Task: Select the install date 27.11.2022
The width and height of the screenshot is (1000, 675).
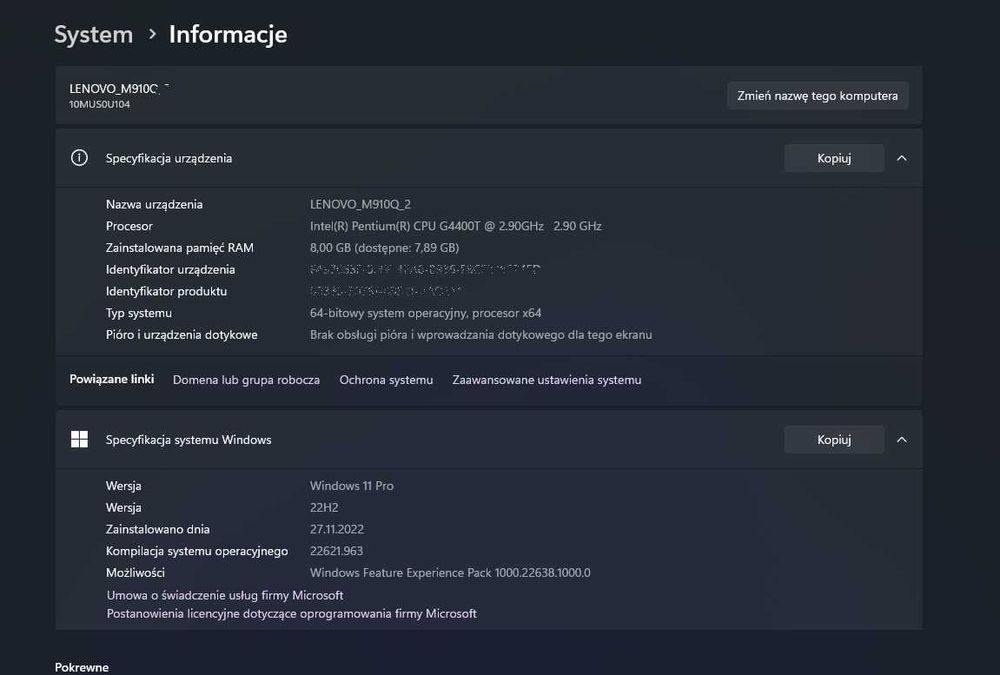Action: pyautogui.click(x=337, y=530)
